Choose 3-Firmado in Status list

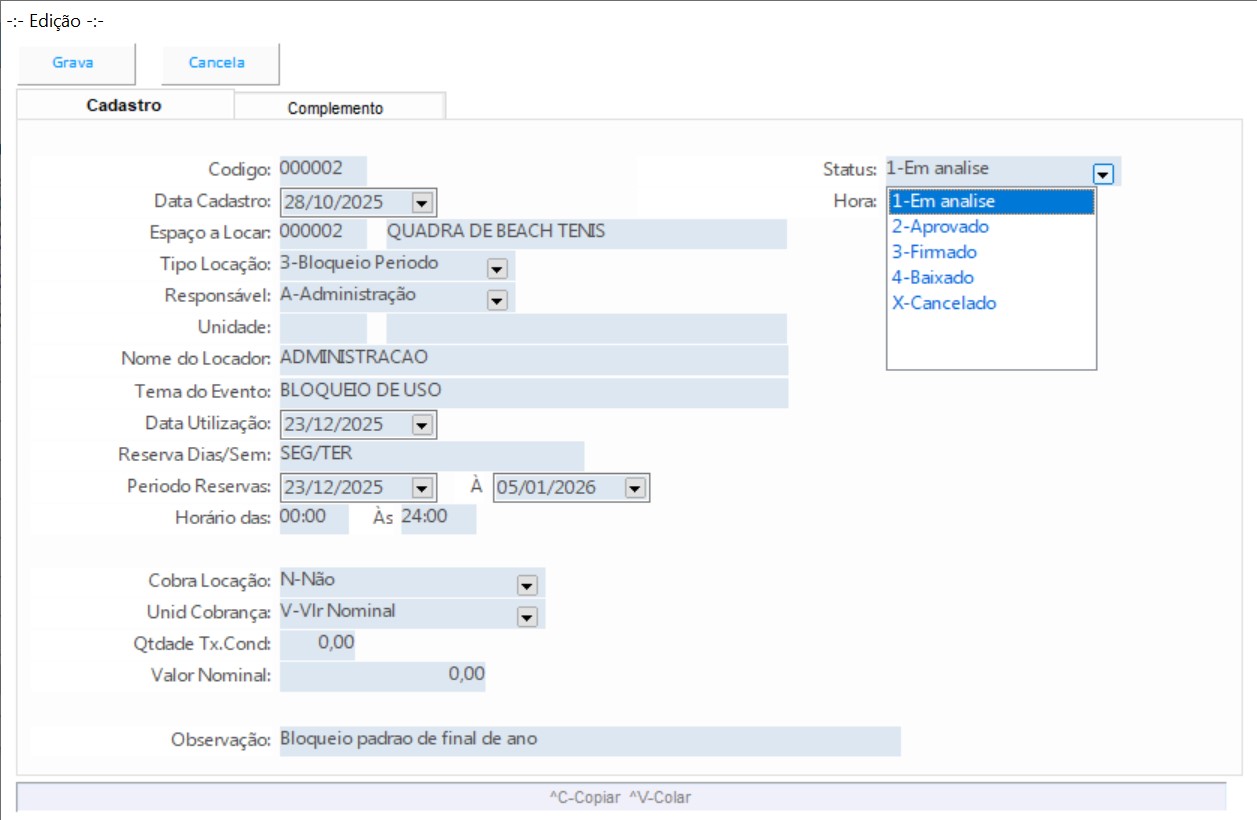coord(934,252)
